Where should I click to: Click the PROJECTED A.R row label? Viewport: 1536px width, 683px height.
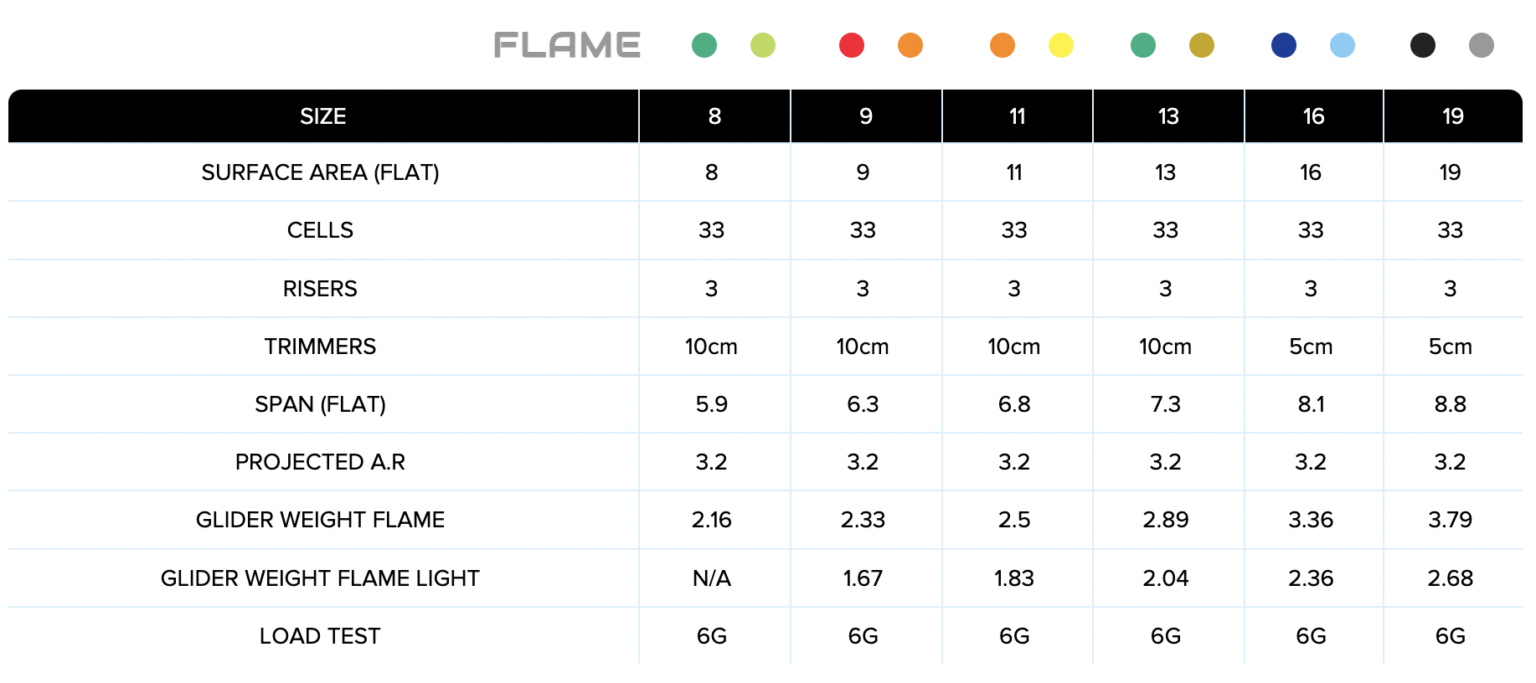point(320,462)
